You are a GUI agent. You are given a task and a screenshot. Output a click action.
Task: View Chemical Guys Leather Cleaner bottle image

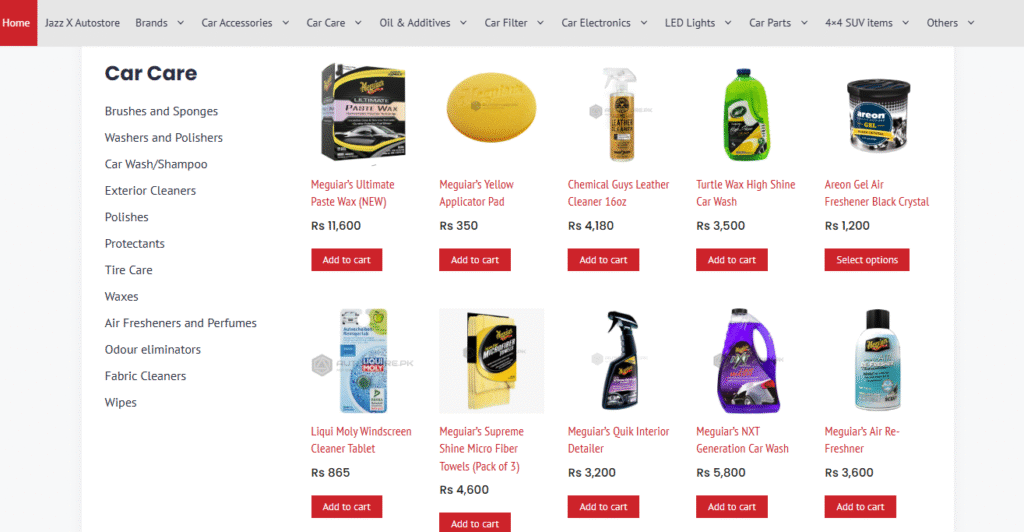620,114
